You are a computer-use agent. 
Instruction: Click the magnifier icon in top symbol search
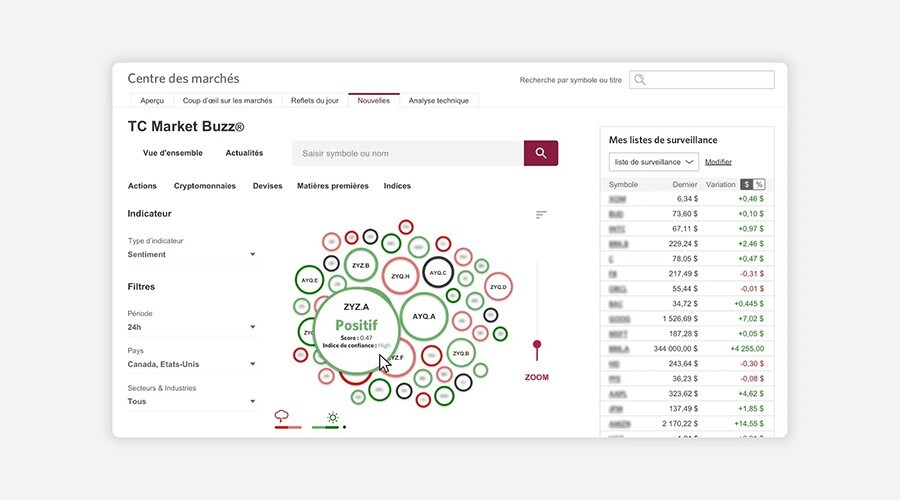[640, 80]
